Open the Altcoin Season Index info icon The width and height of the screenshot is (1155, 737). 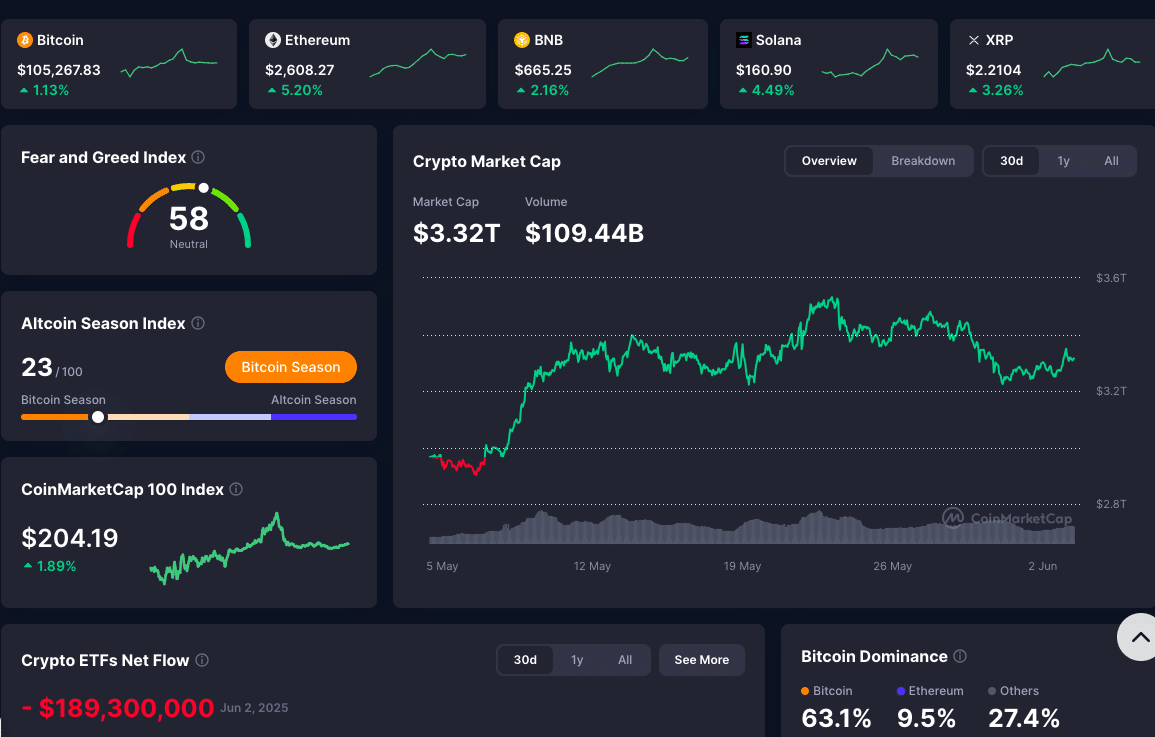198,323
